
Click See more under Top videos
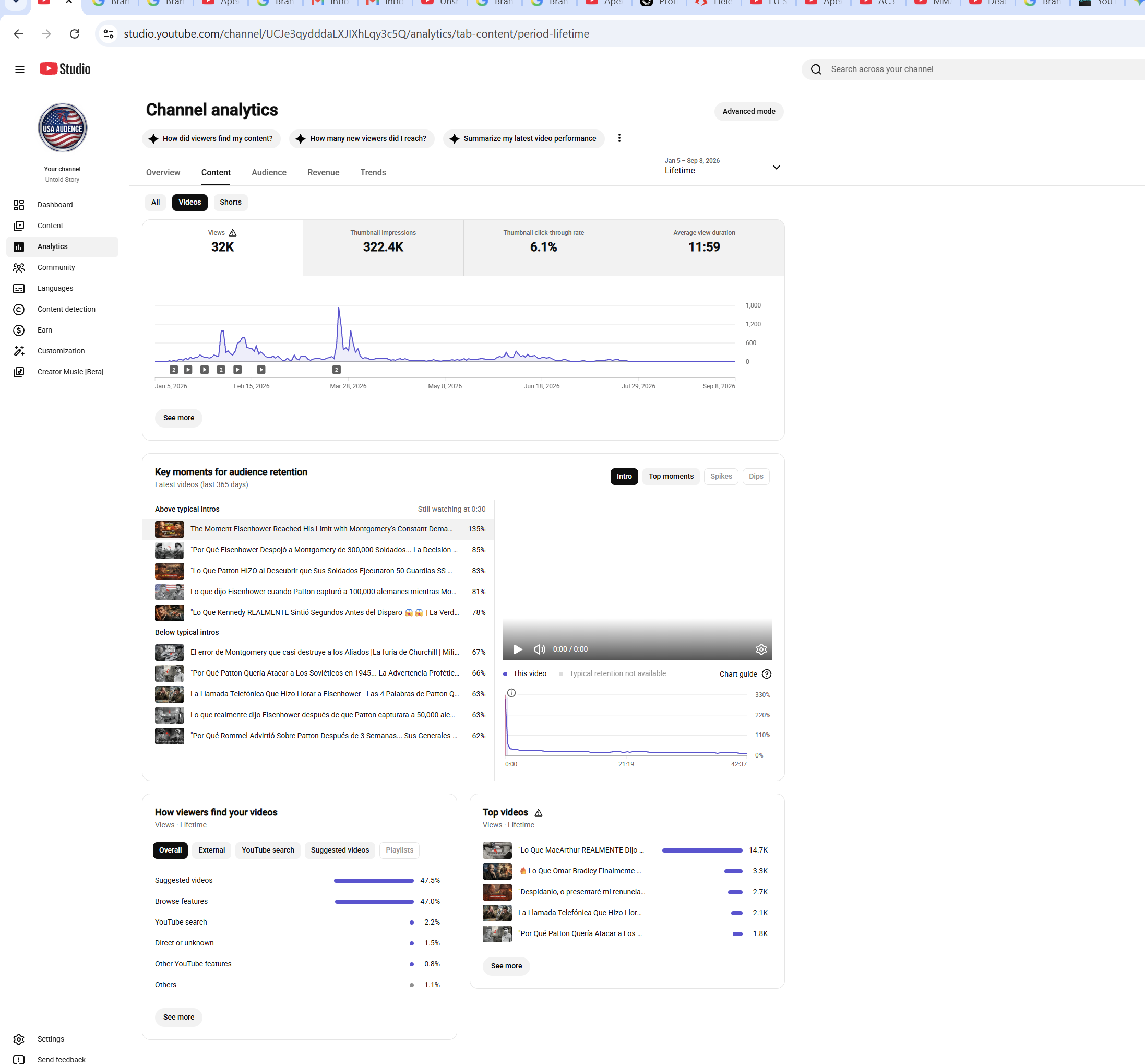coord(506,966)
